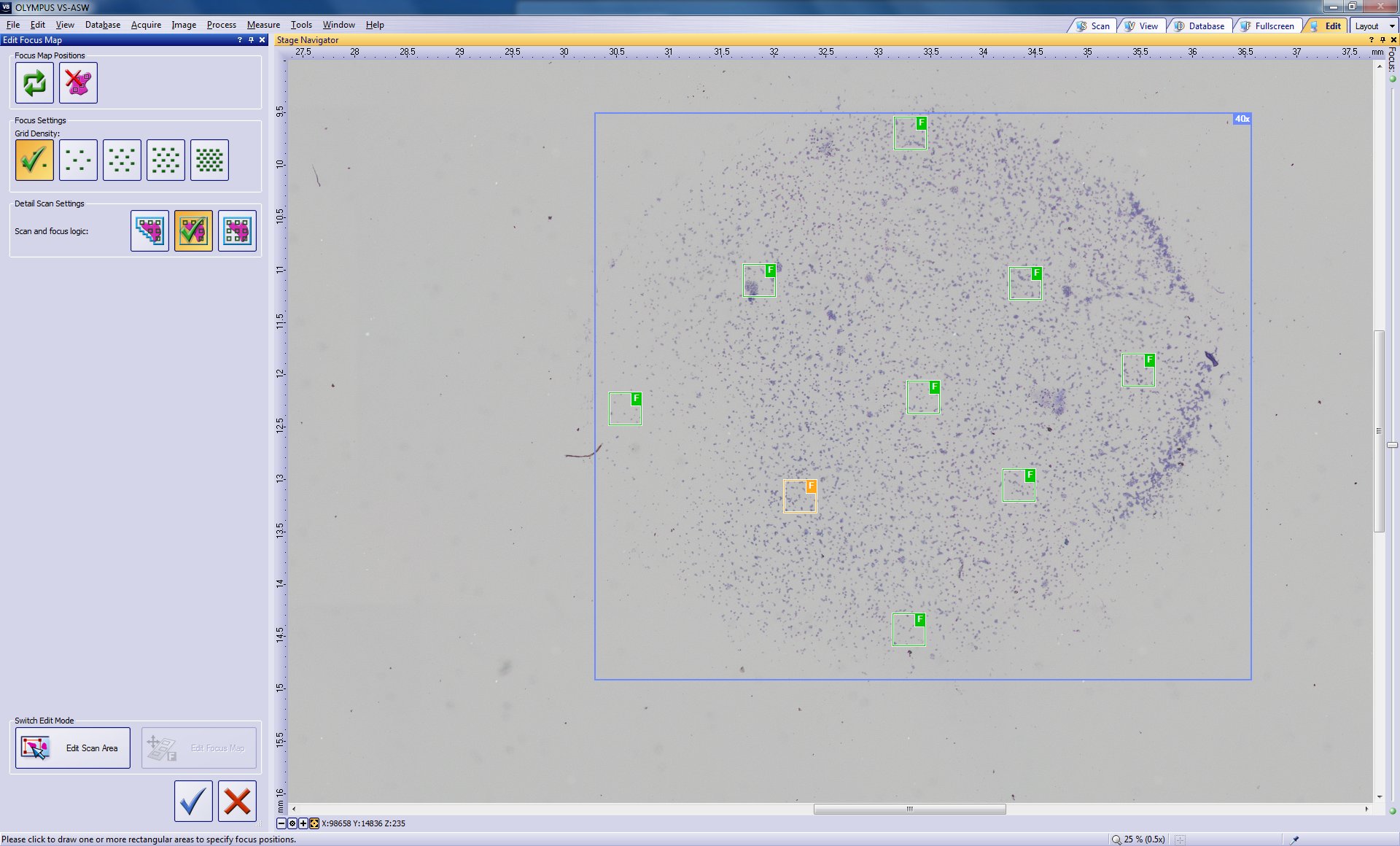Screen dimensions: 1400x846
Task: Select the densest grid density option
Action: [x=209, y=160]
